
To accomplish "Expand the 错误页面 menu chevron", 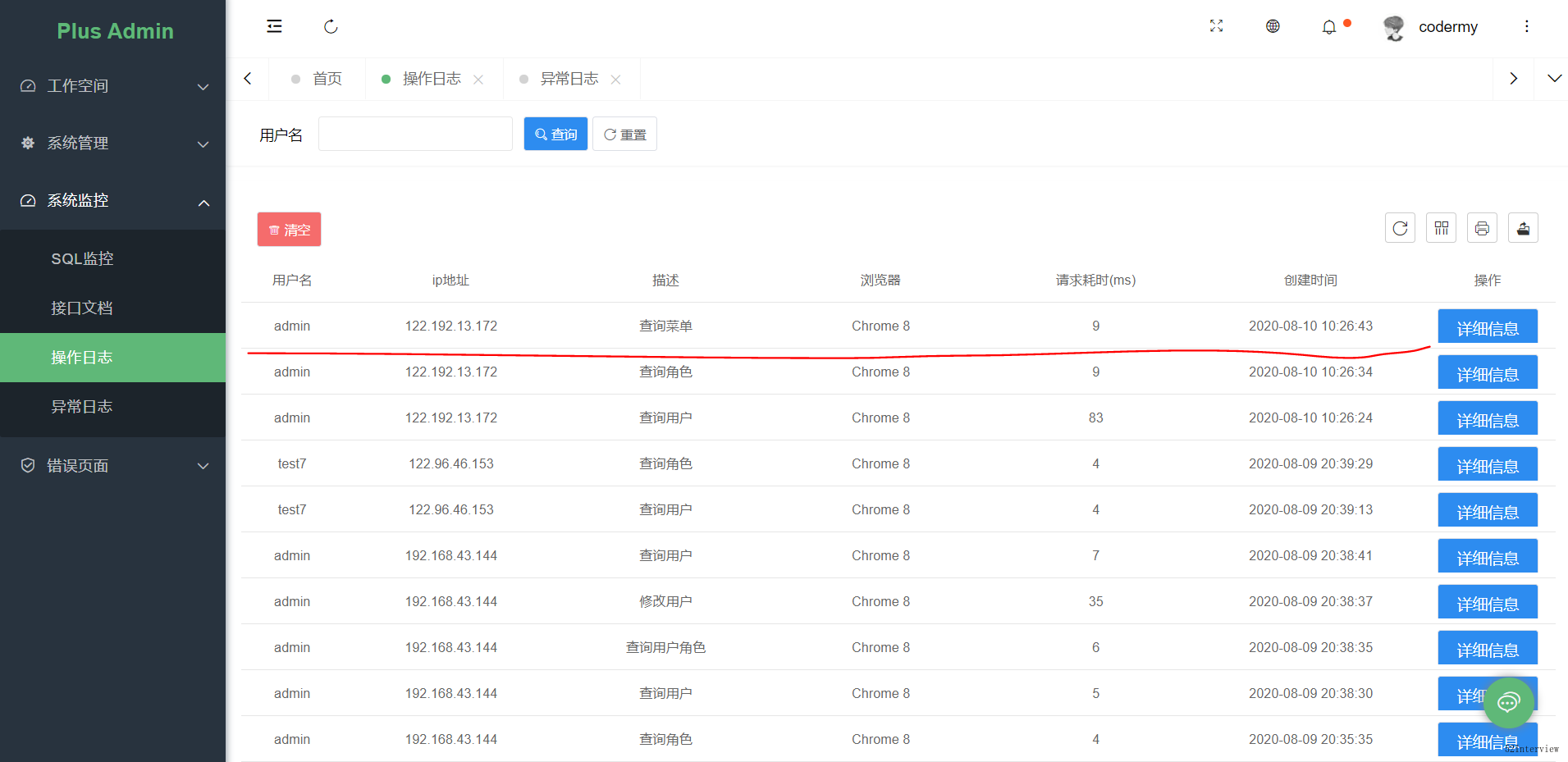I will 203,466.
